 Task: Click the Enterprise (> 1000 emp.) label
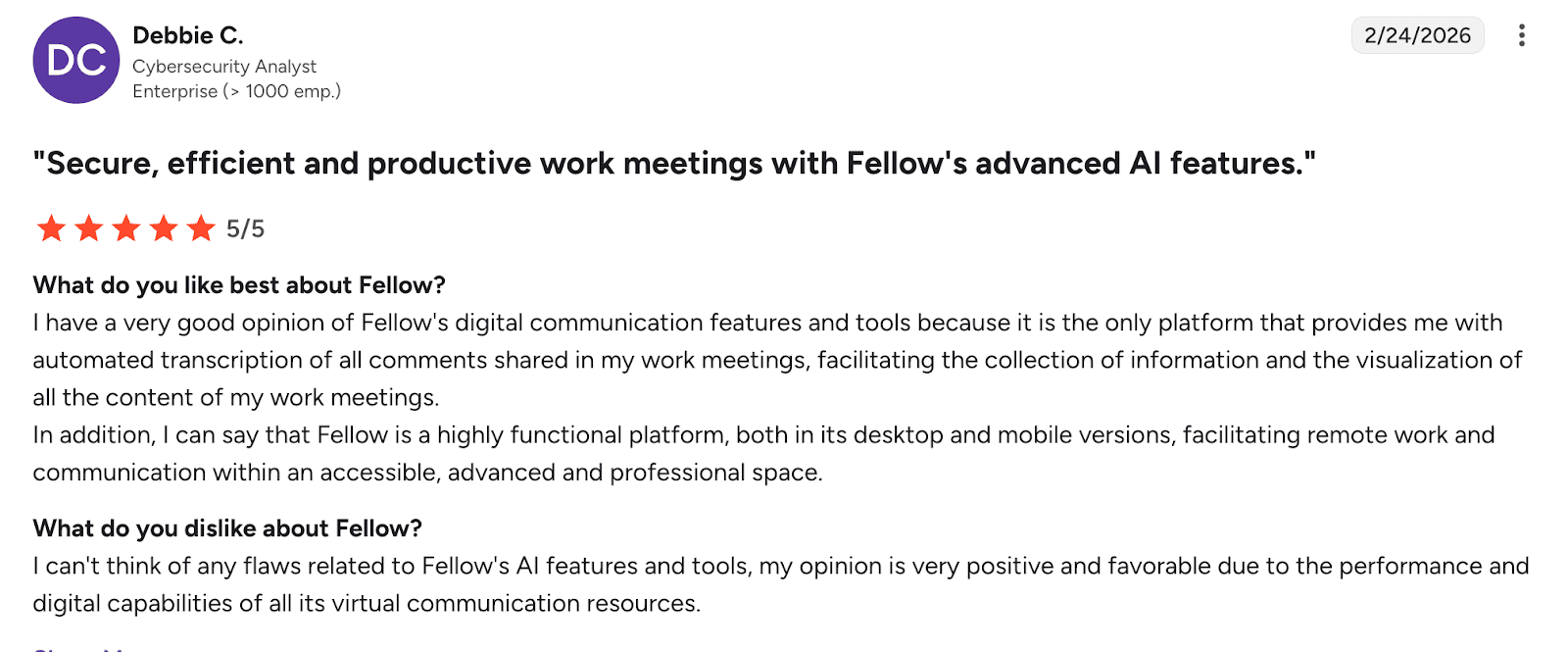[x=236, y=91]
